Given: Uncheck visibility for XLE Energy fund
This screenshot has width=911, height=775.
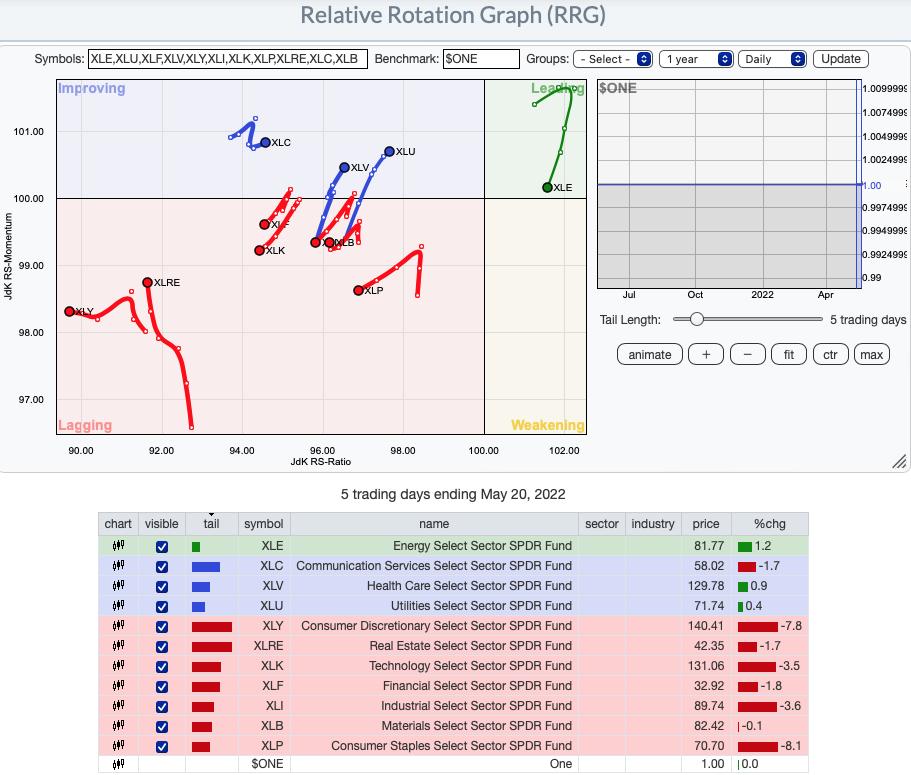Looking at the screenshot, I should [162, 547].
